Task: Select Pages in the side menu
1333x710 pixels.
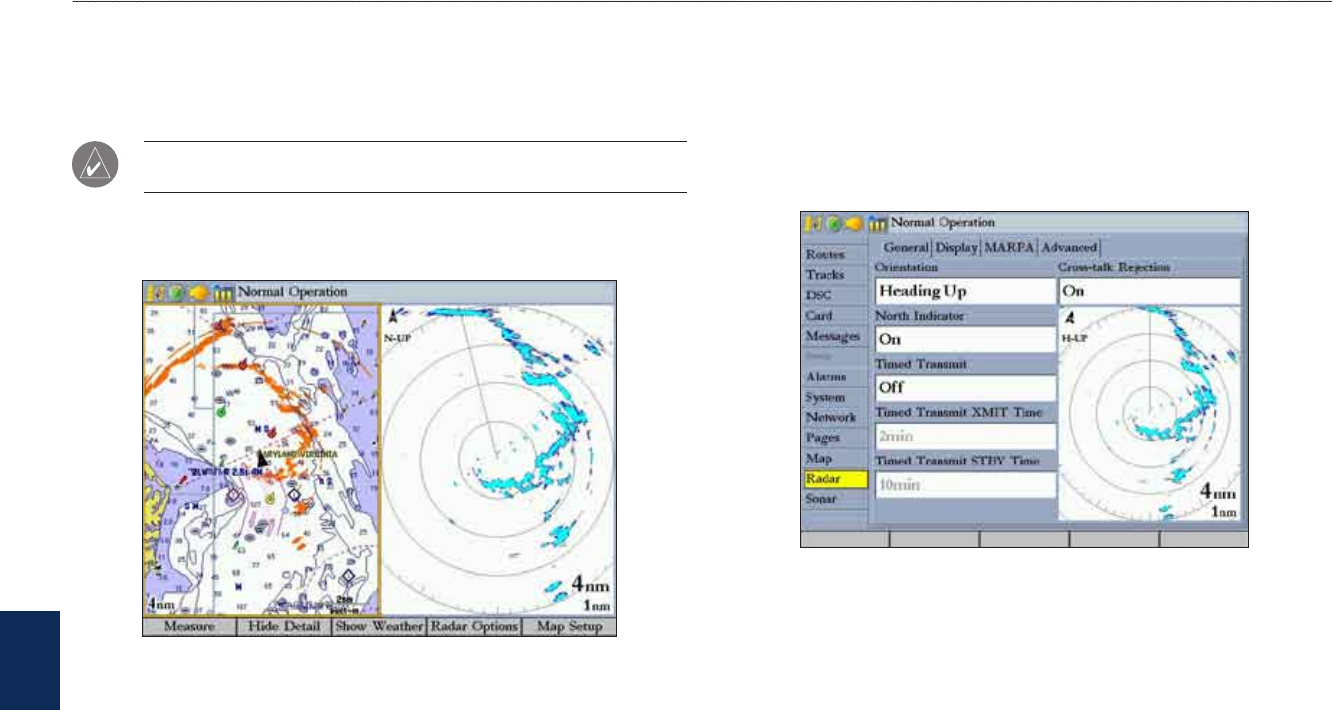Action: [x=834, y=438]
